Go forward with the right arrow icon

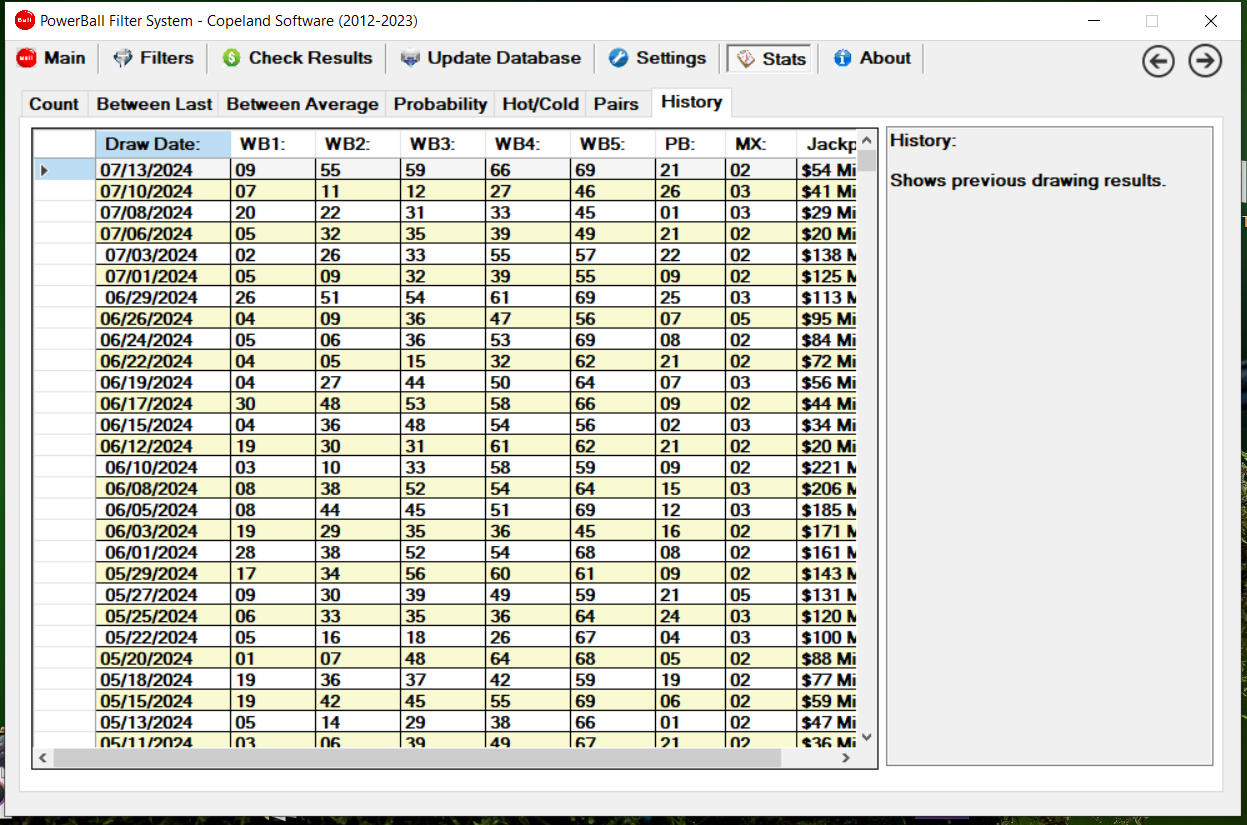click(1205, 61)
